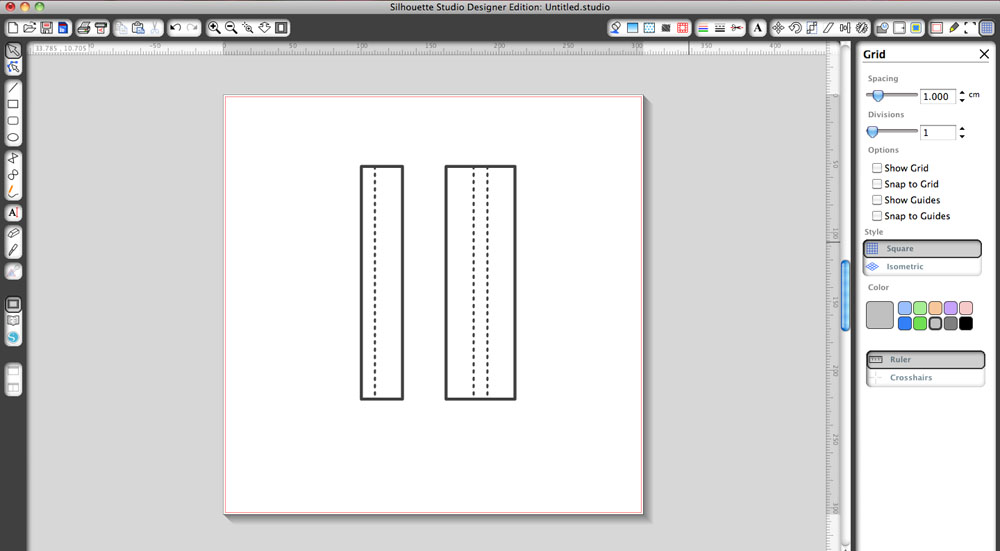Close the Grid panel
This screenshot has height=551, width=1000.
[984, 55]
